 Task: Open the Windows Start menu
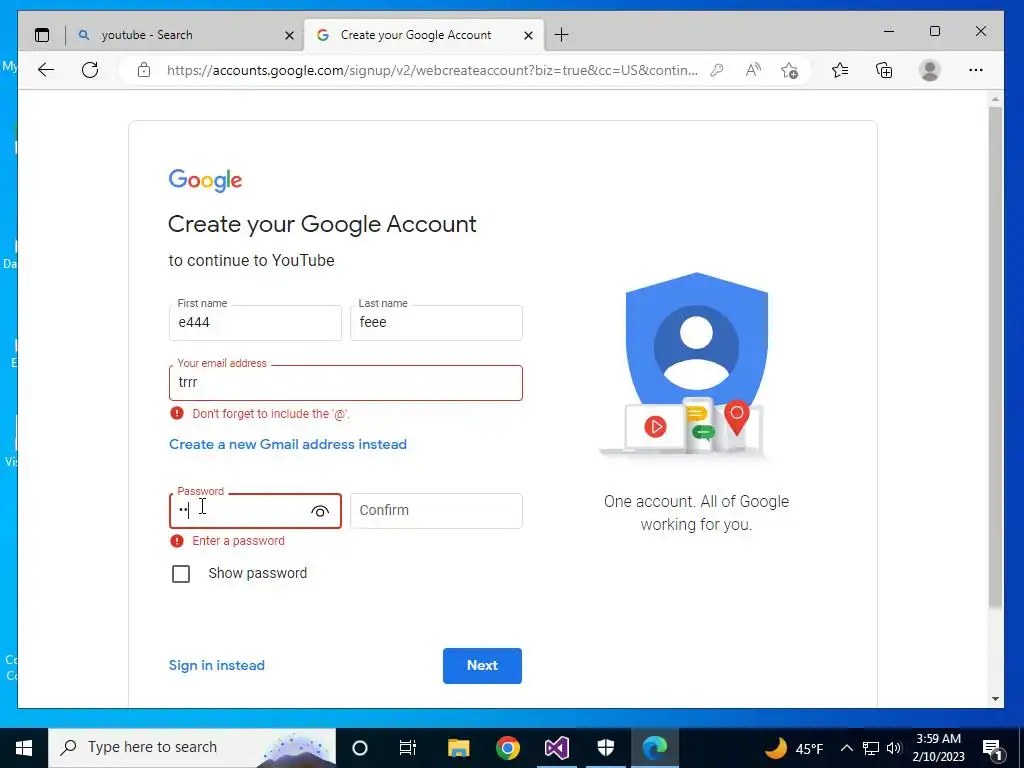point(24,748)
